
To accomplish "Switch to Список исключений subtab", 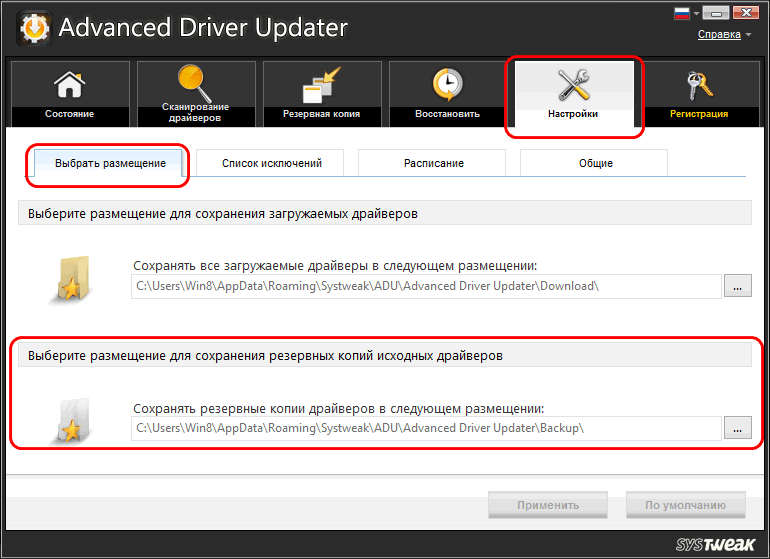I will [272, 163].
